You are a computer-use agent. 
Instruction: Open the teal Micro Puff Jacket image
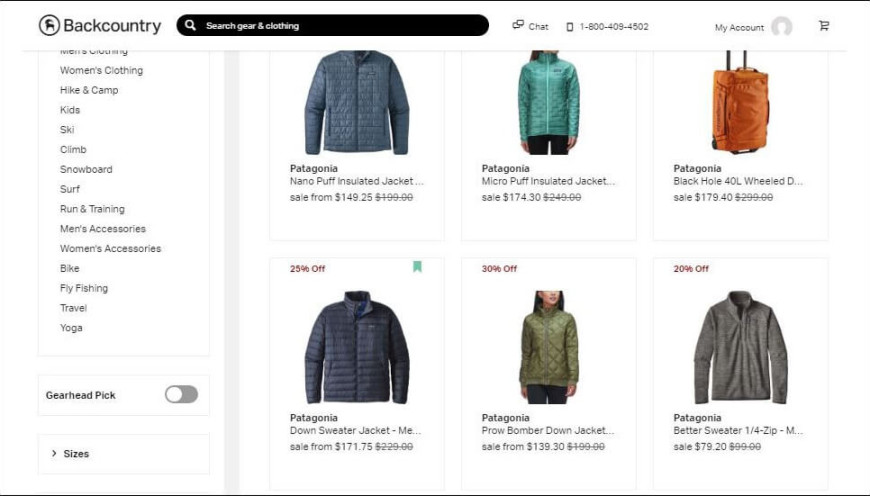pyautogui.click(x=548, y=103)
